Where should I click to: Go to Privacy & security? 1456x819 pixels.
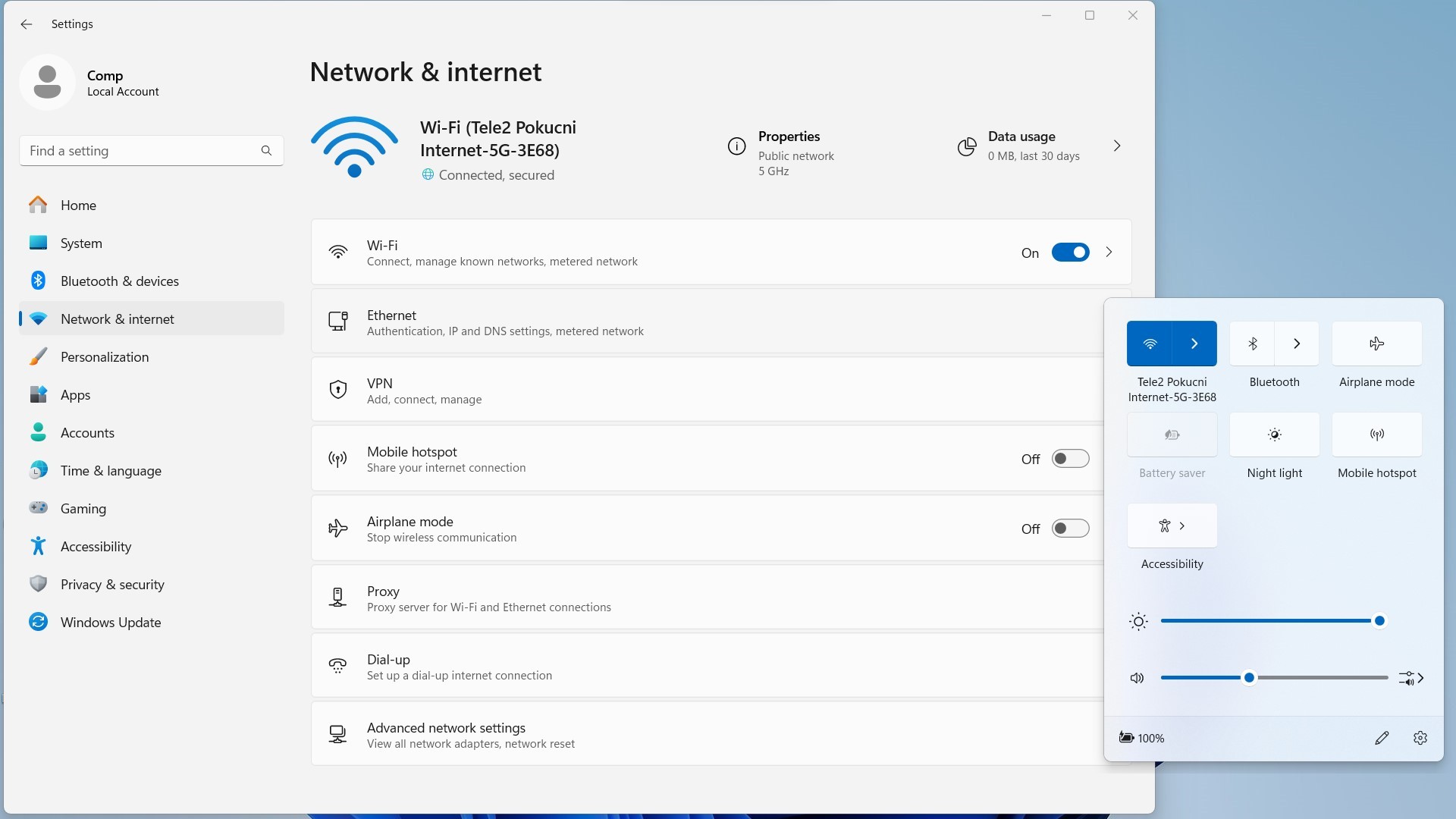152,584
